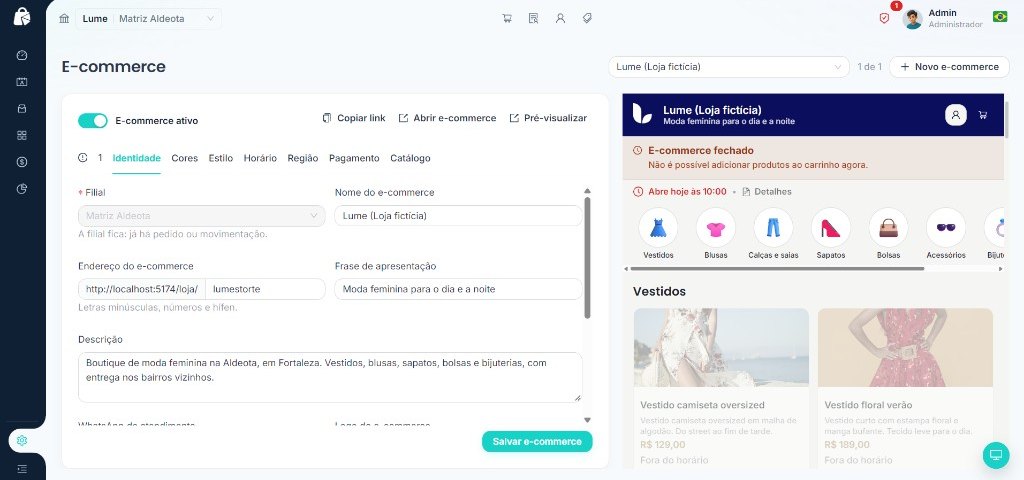Click the tag icon in top bar
1024x480 pixels.
587,18
